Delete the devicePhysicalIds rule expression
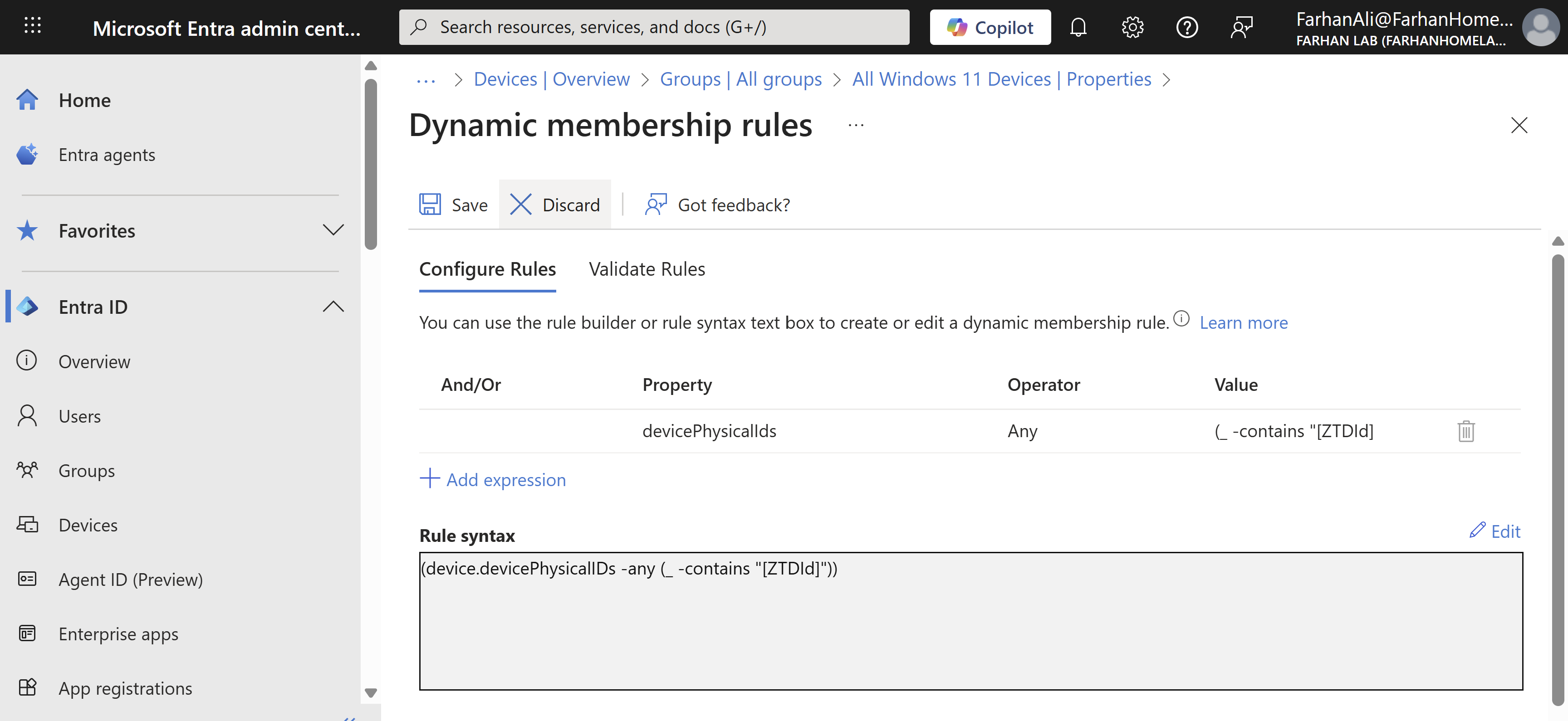 tap(1466, 431)
